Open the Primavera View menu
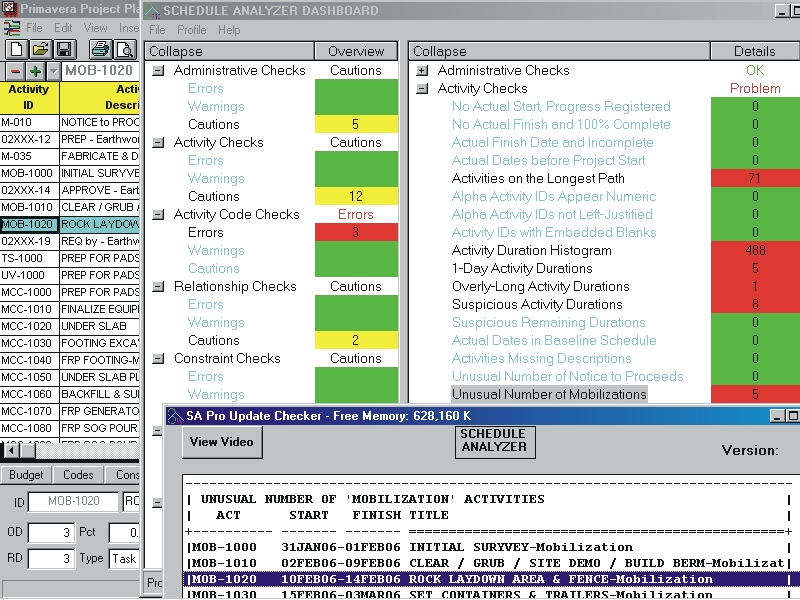 95,28
